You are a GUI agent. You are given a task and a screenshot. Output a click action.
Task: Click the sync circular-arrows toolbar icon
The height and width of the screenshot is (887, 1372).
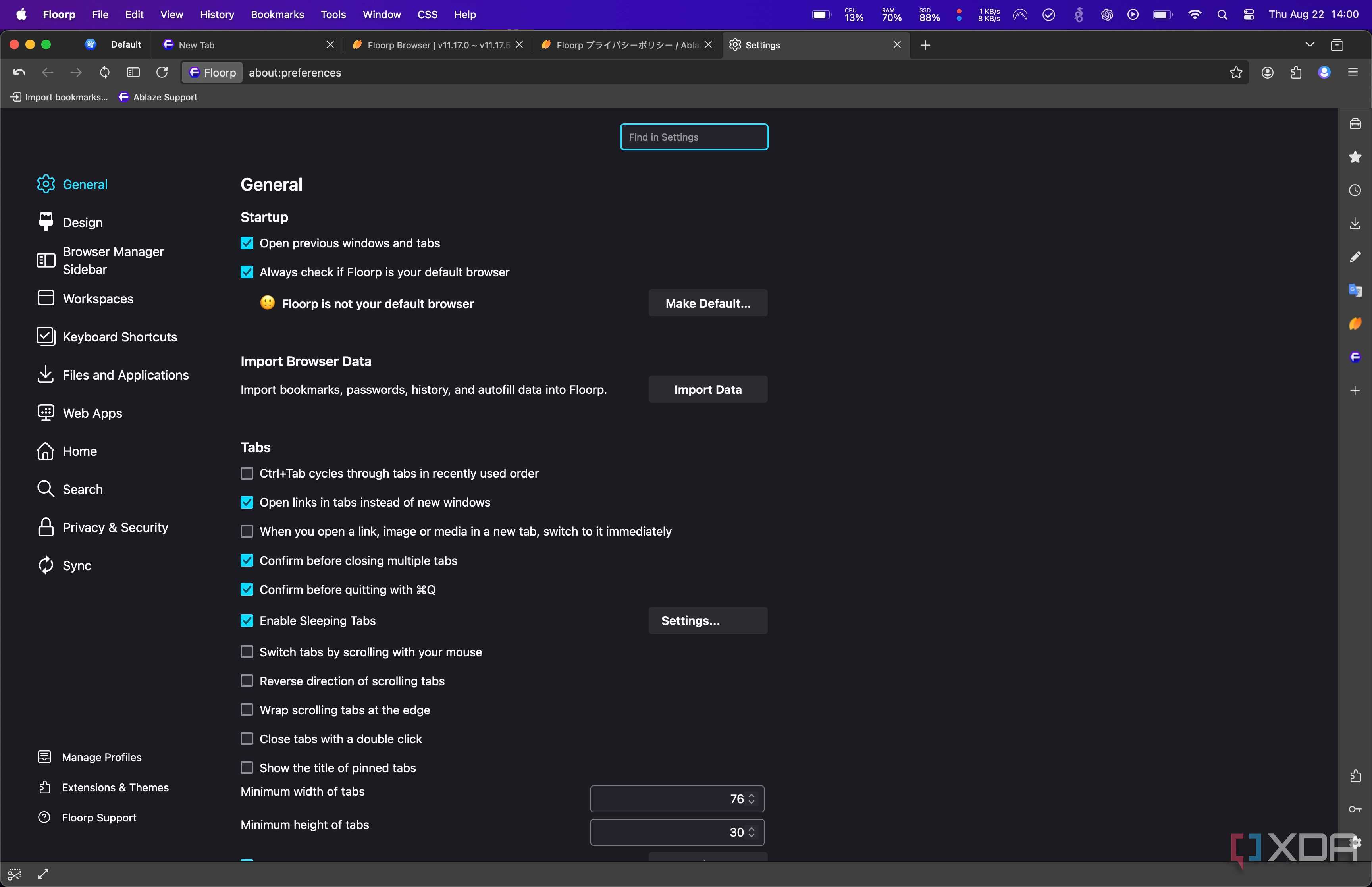point(105,73)
